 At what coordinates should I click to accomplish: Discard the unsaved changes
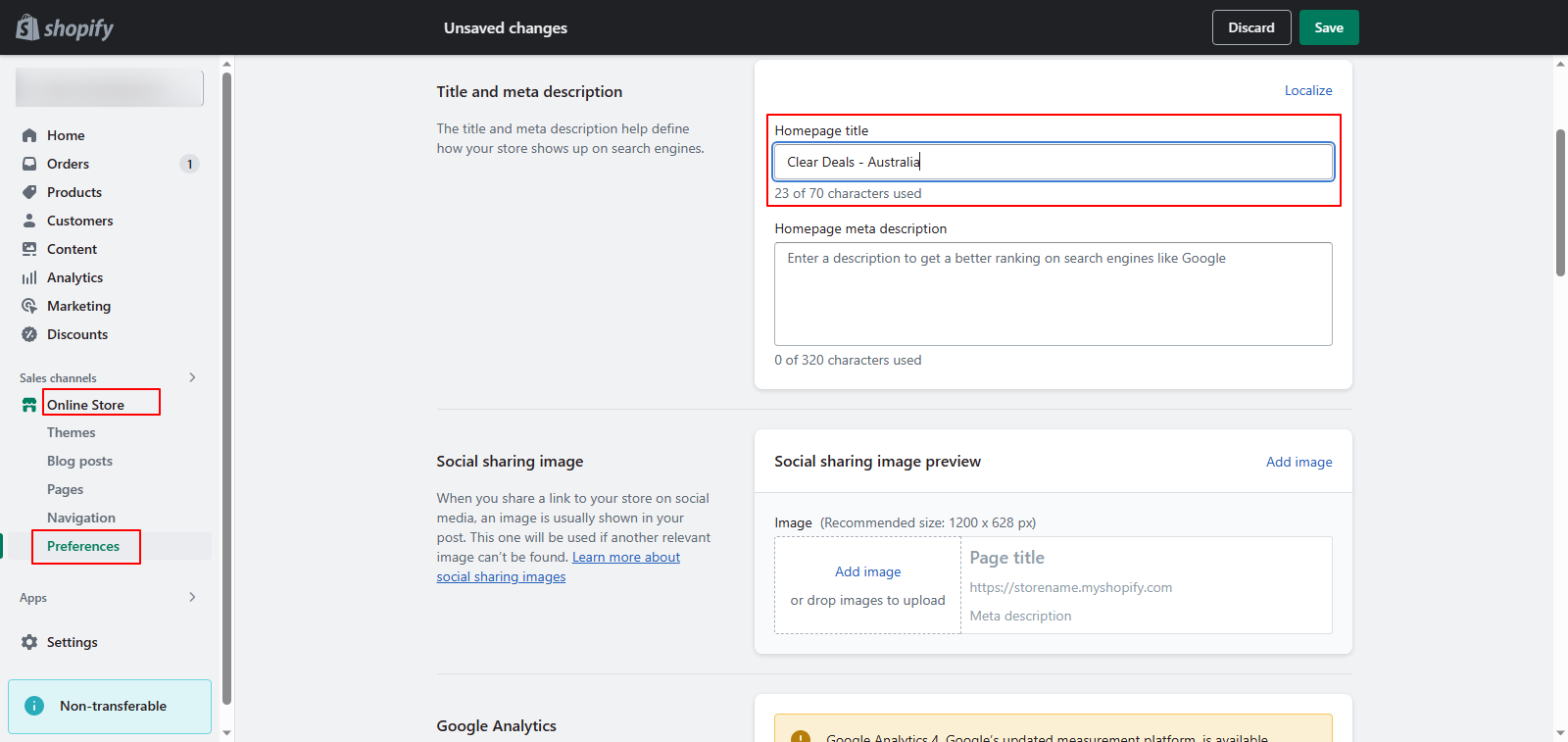tap(1251, 27)
